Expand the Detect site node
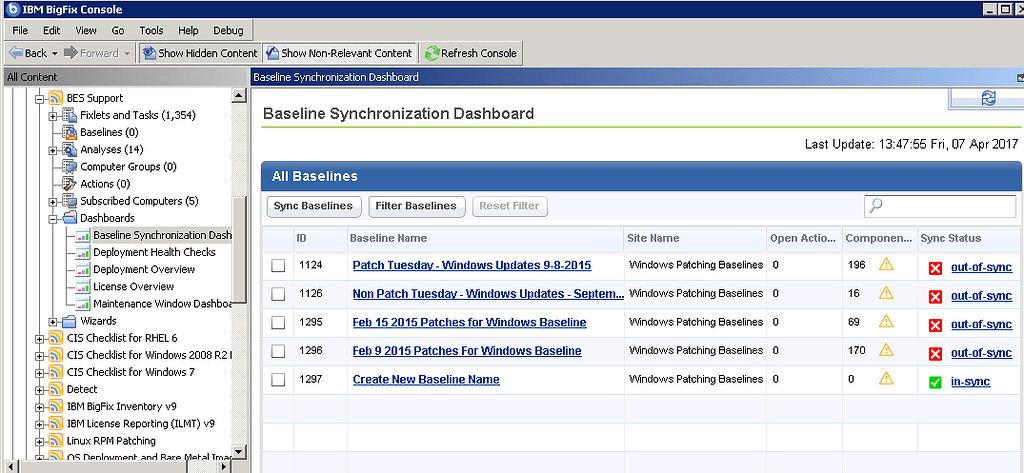1024x473 pixels. (x=40, y=390)
